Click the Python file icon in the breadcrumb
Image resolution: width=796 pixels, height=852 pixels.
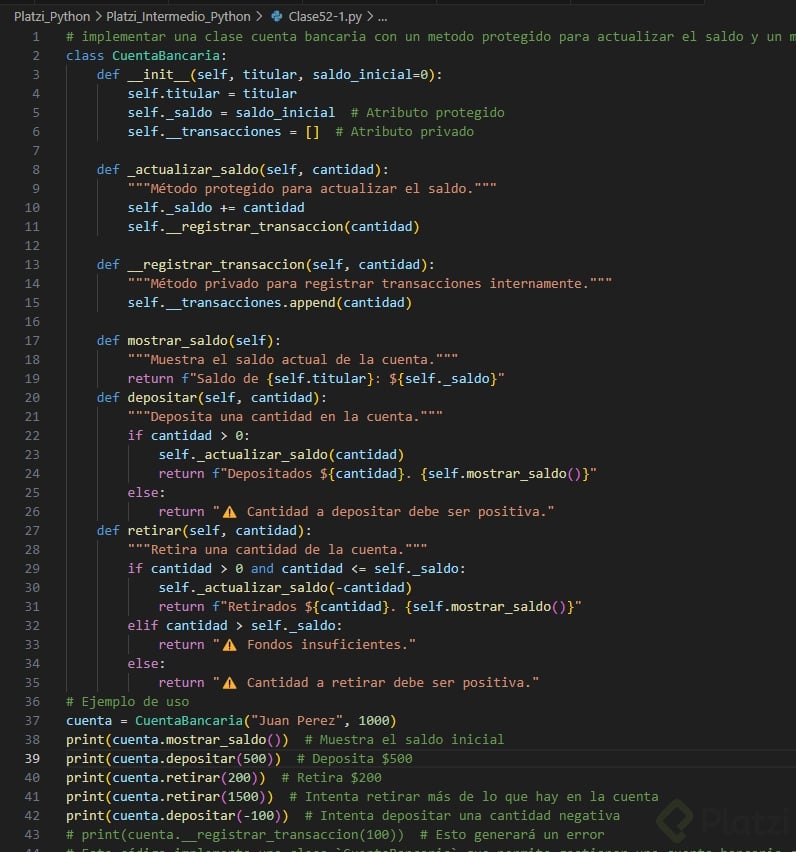[x=277, y=17]
